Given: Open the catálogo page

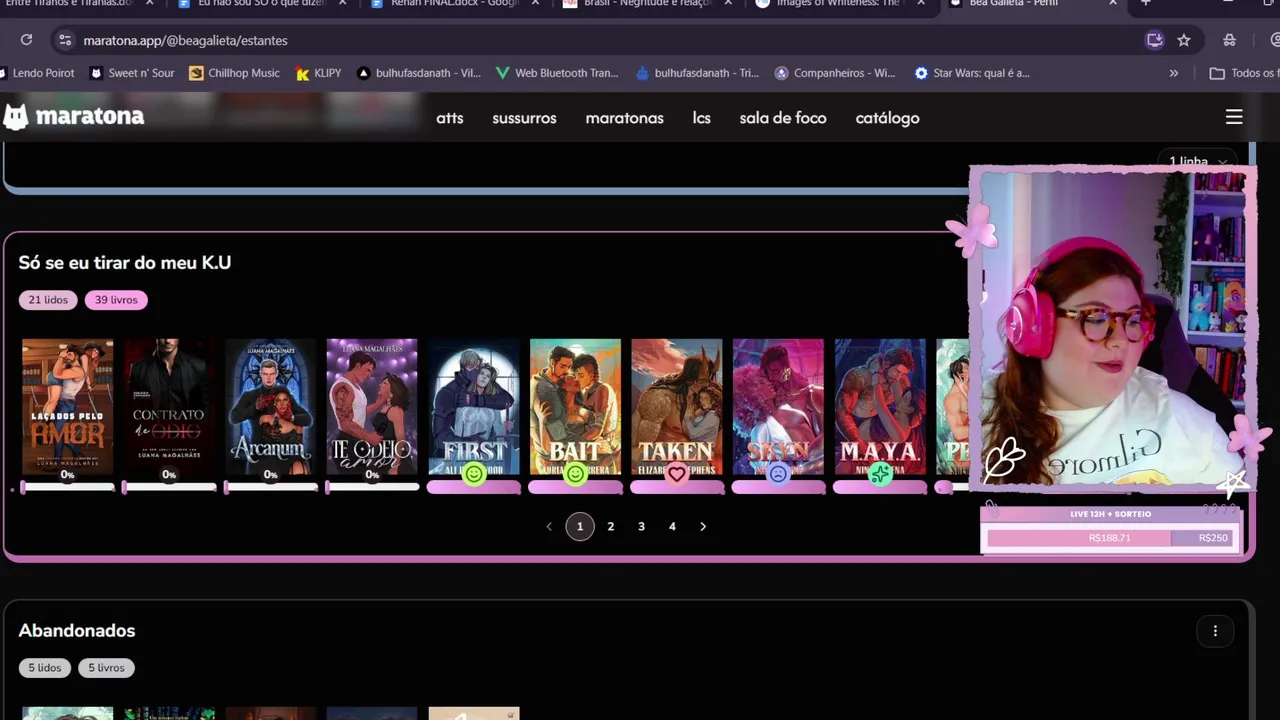Looking at the screenshot, I should 887,118.
